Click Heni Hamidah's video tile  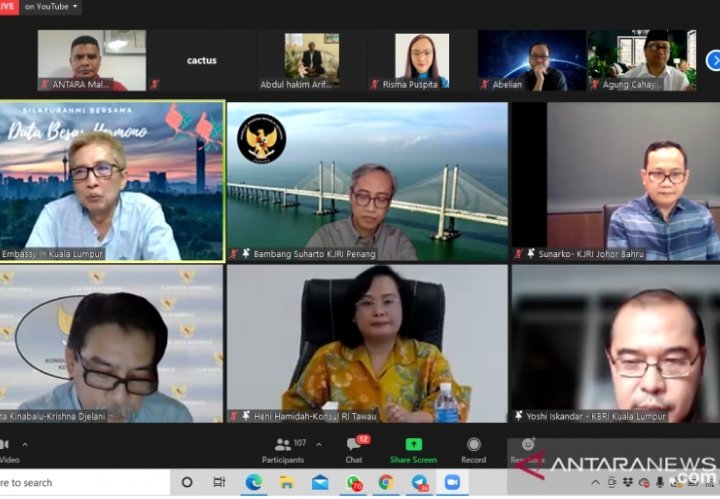pos(367,343)
